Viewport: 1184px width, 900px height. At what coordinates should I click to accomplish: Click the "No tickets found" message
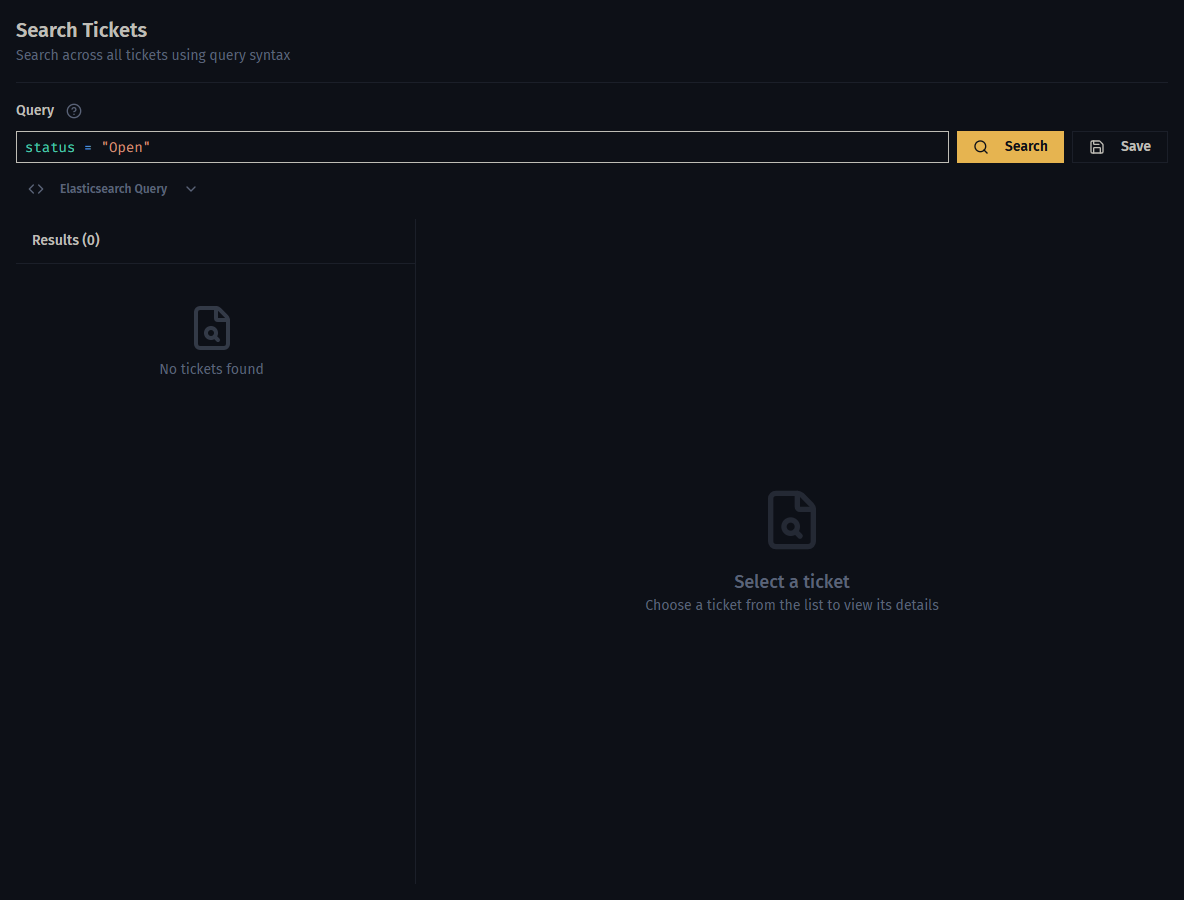coord(211,369)
